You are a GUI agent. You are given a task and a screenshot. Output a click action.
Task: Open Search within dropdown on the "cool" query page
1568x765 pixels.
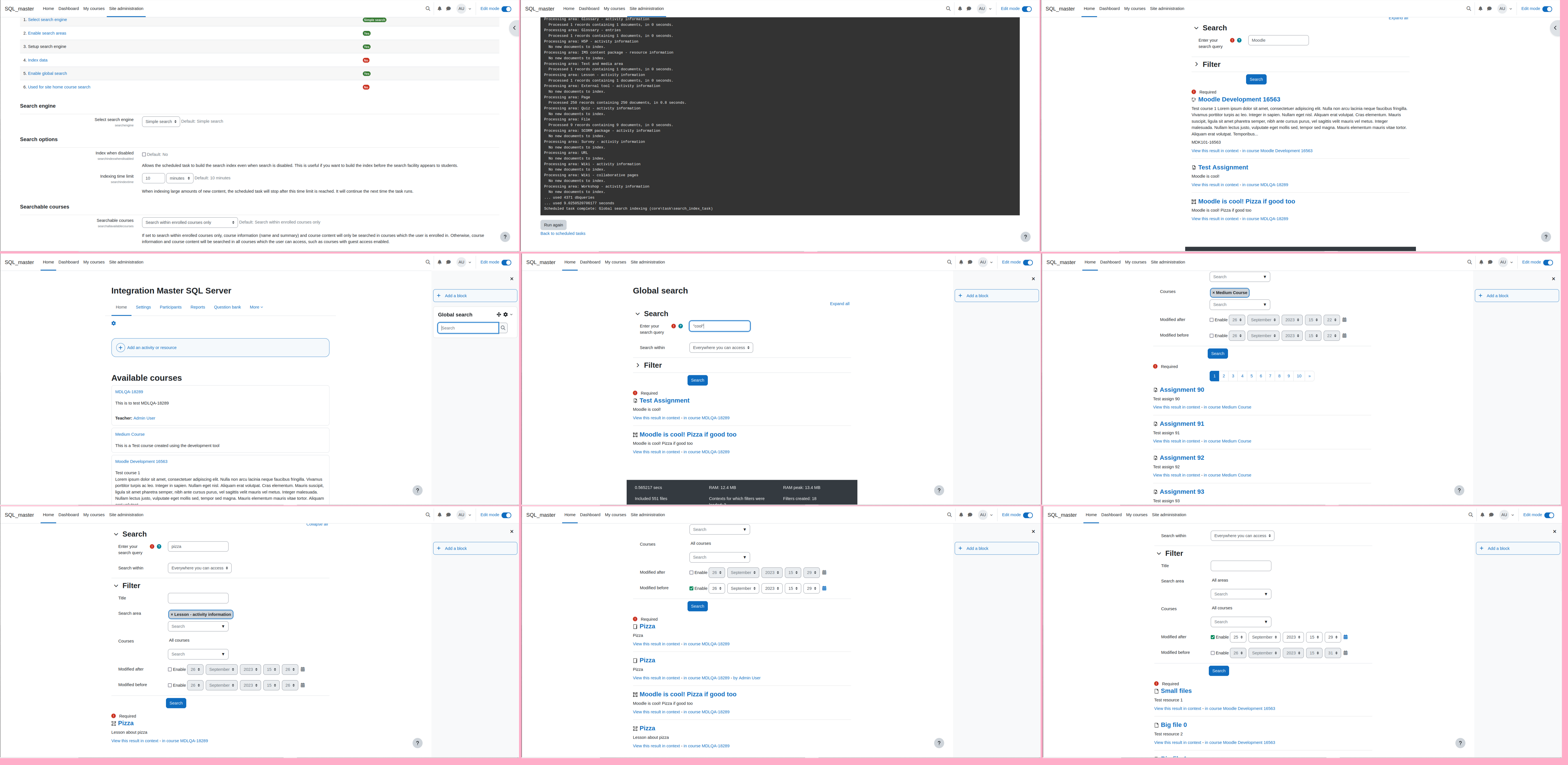click(721, 347)
